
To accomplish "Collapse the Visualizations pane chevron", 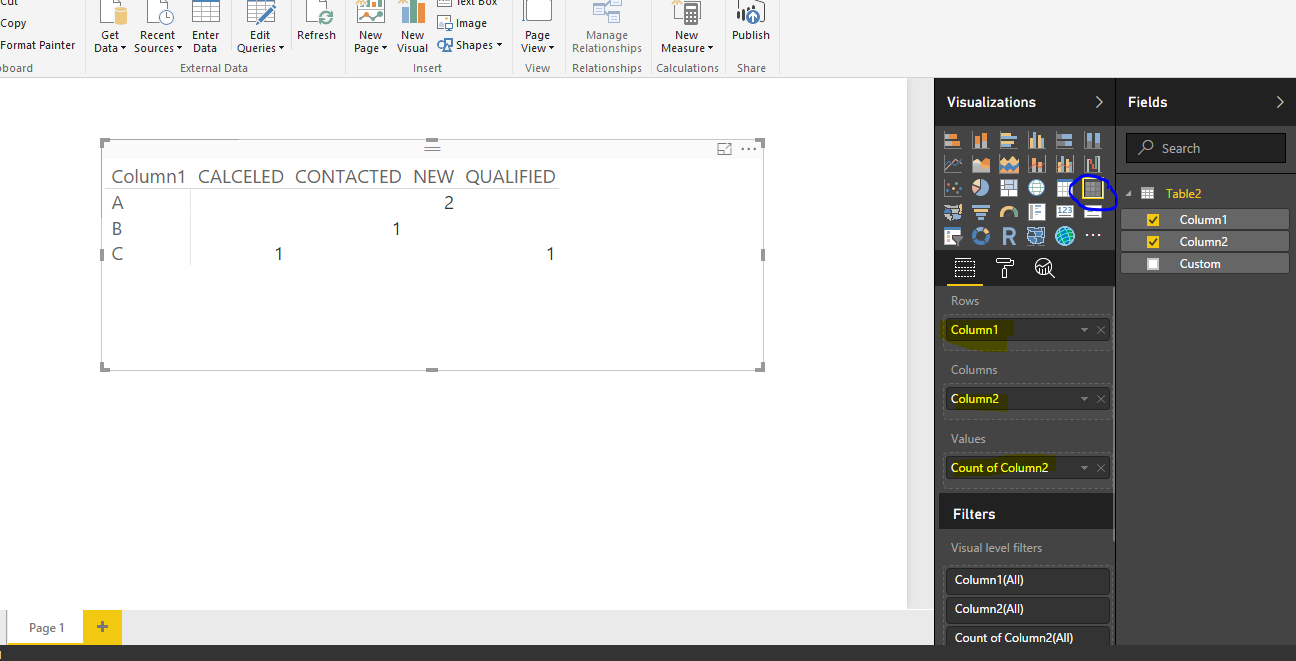I will pyautogui.click(x=1099, y=102).
